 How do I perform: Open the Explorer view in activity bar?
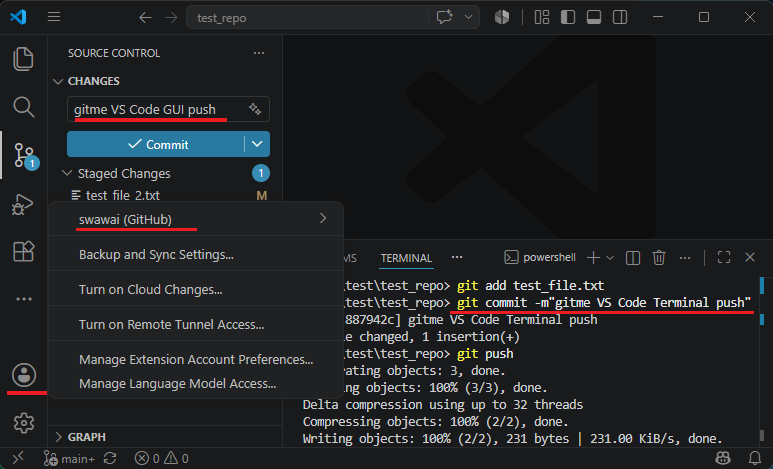23,59
